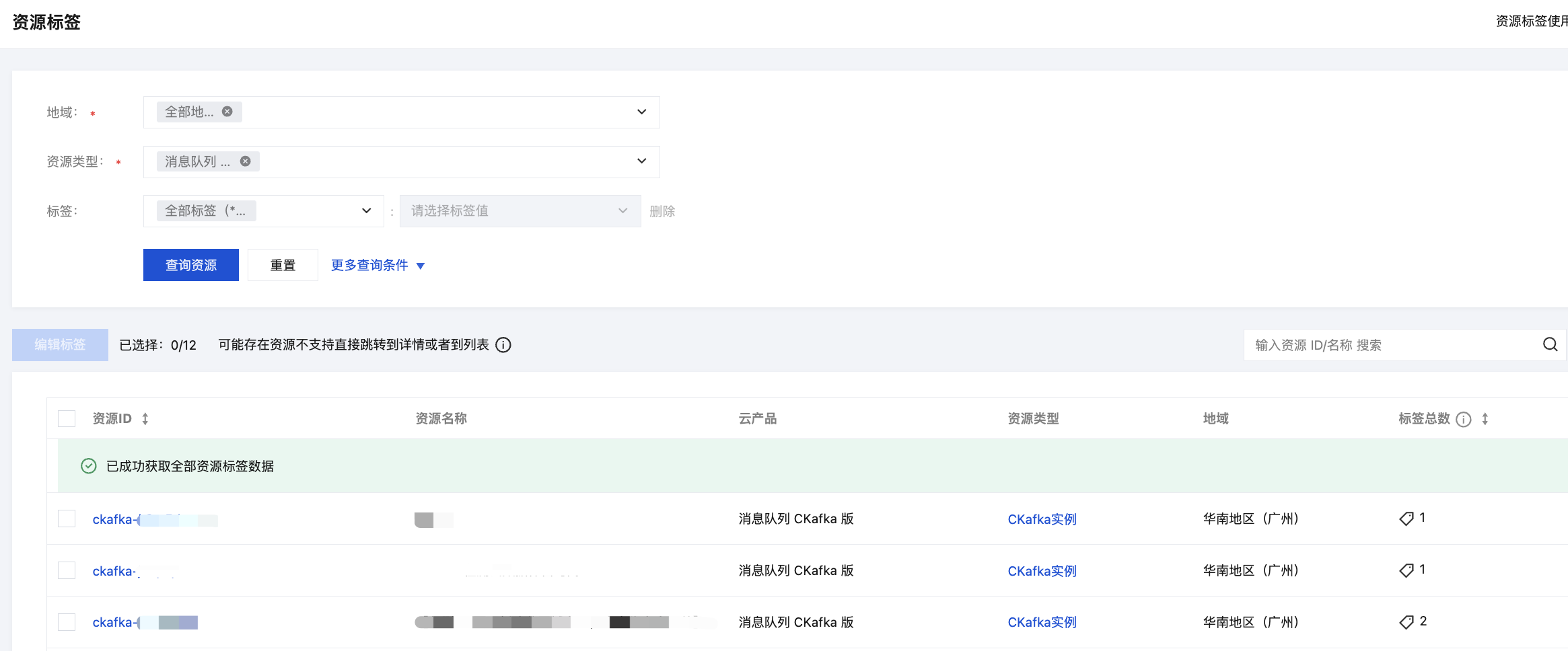This screenshot has height=651, width=1568.
Task: Open the 资源类型 dropdown
Action: pyautogui.click(x=641, y=161)
